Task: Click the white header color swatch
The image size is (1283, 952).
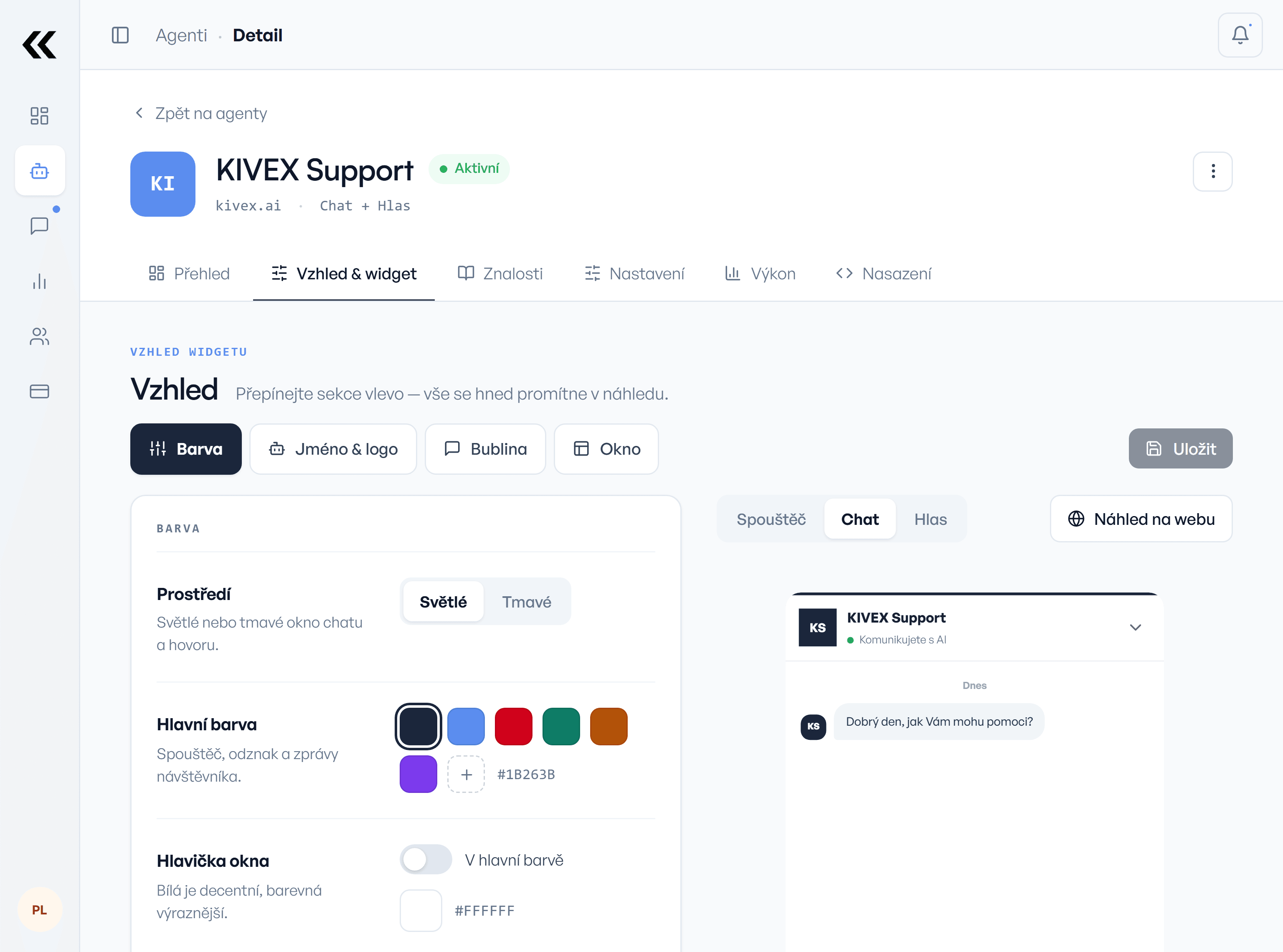Action: pyautogui.click(x=421, y=910)
